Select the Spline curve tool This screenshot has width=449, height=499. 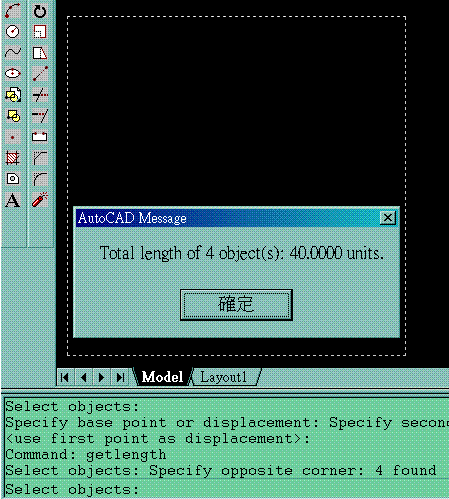point(13,53)
